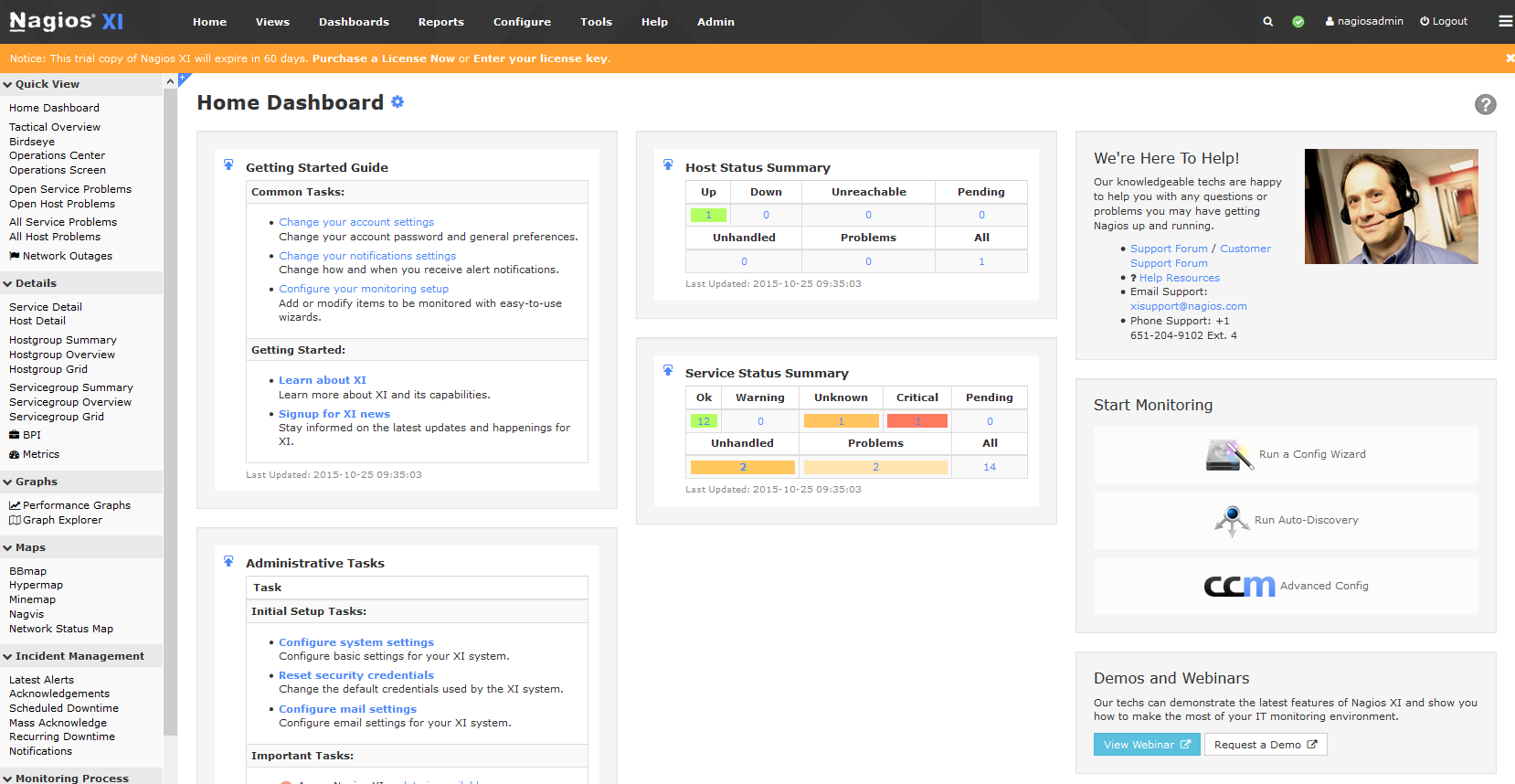Screen dimensions: 1515x784
Task: Click Request a Demo button
Action: (1266, 745)
